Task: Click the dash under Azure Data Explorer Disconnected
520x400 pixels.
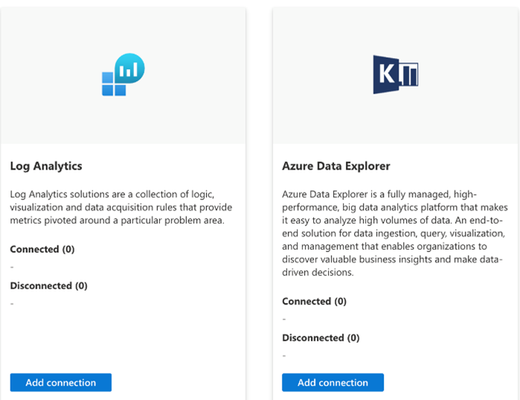Action: coord(284,356)
